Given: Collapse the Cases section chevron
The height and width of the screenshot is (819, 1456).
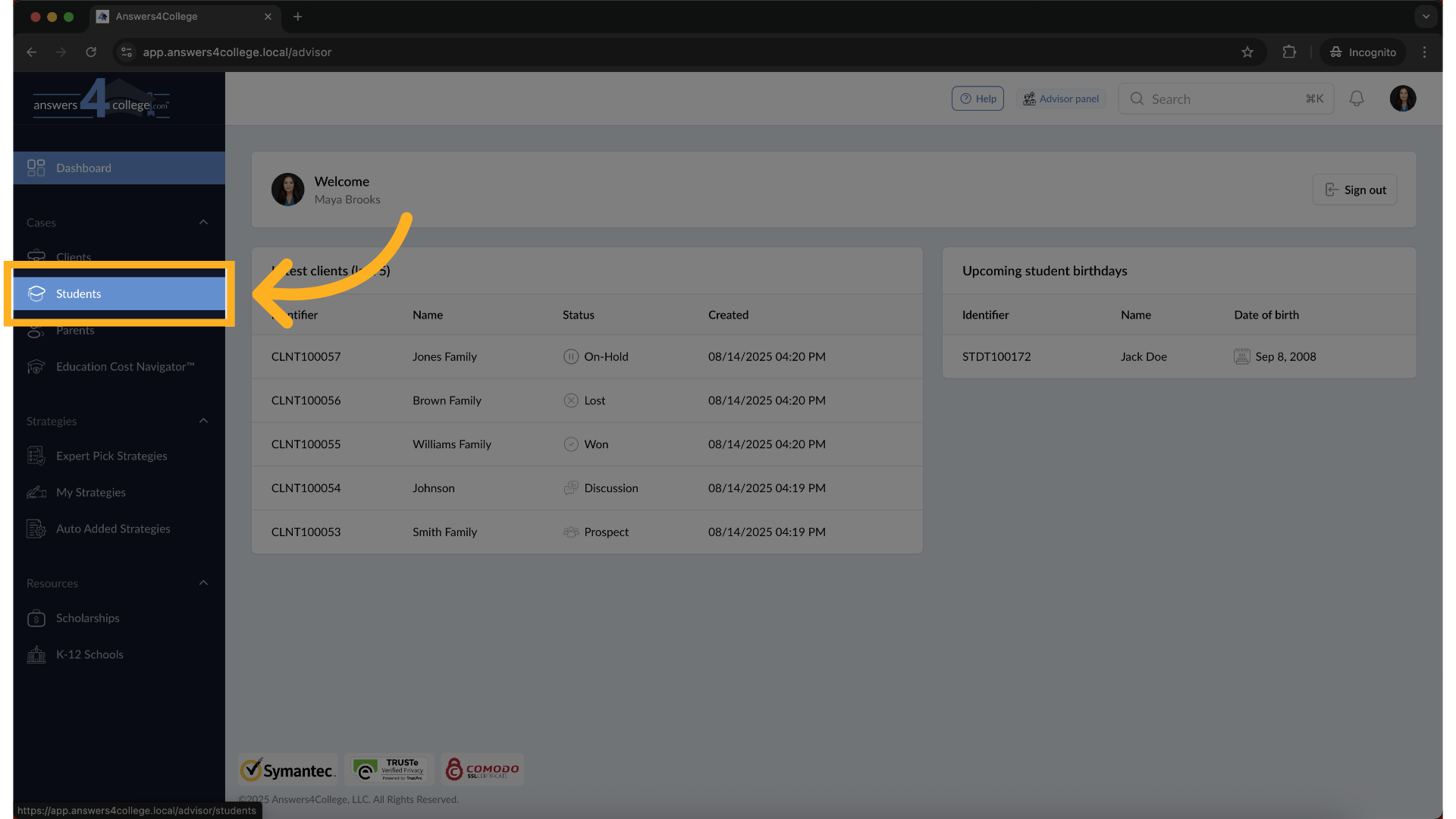Looking at the screenshot, I should tap(203, 222).
